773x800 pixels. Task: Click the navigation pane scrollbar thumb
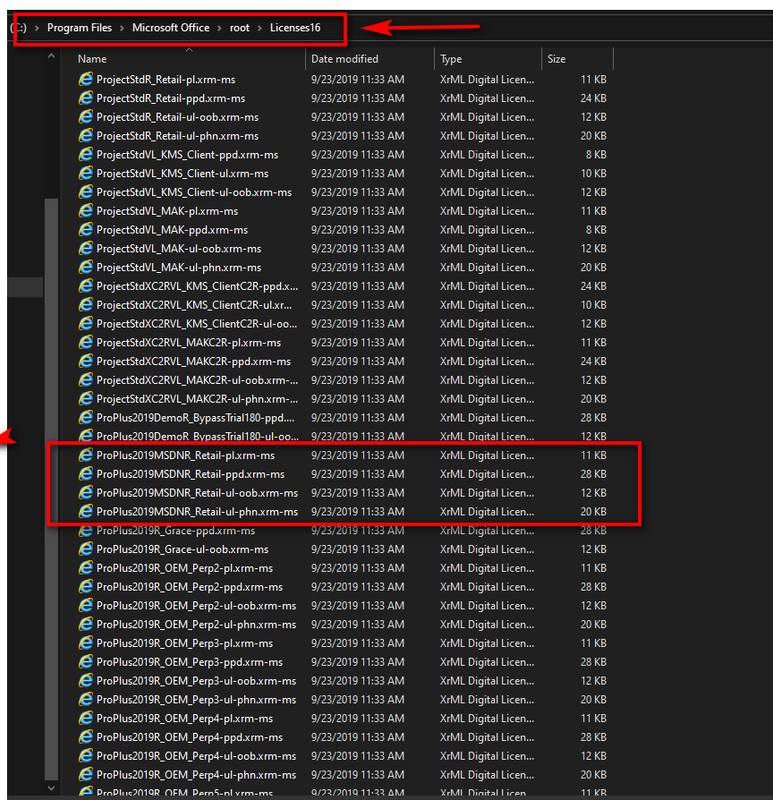(51, 488)
